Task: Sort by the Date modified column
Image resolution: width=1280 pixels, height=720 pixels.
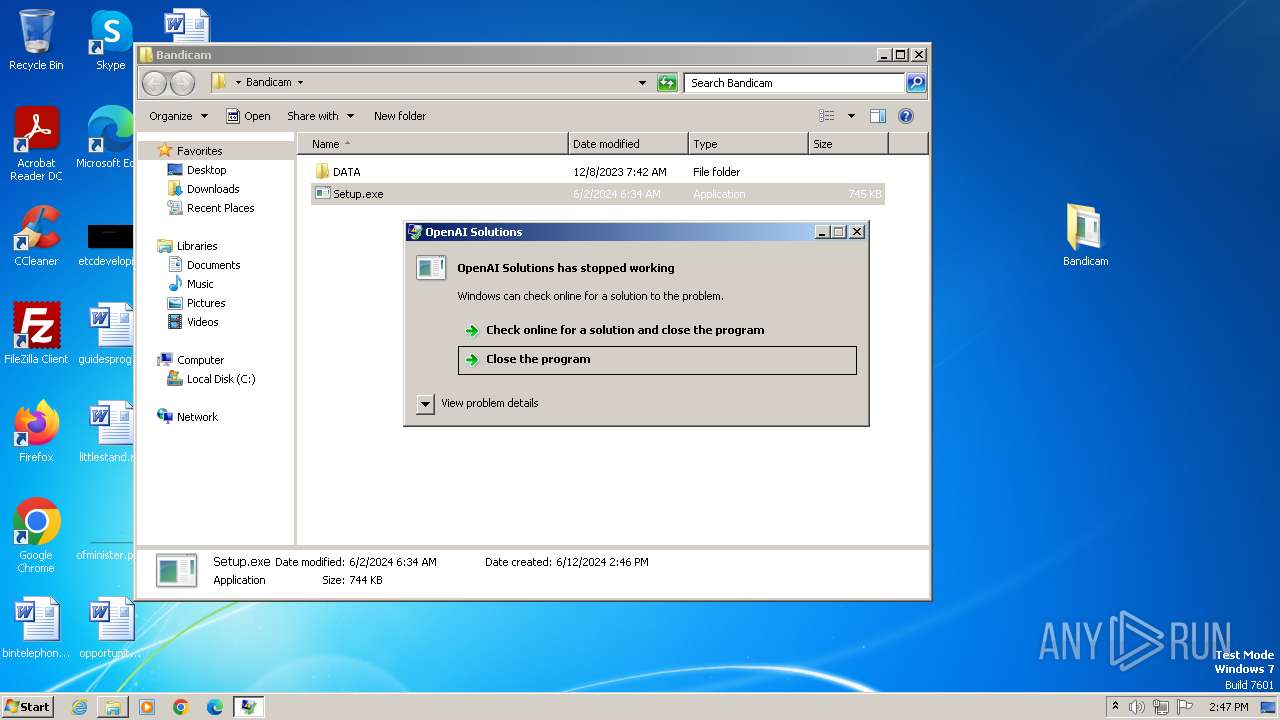Action: (x=628, y=144)
